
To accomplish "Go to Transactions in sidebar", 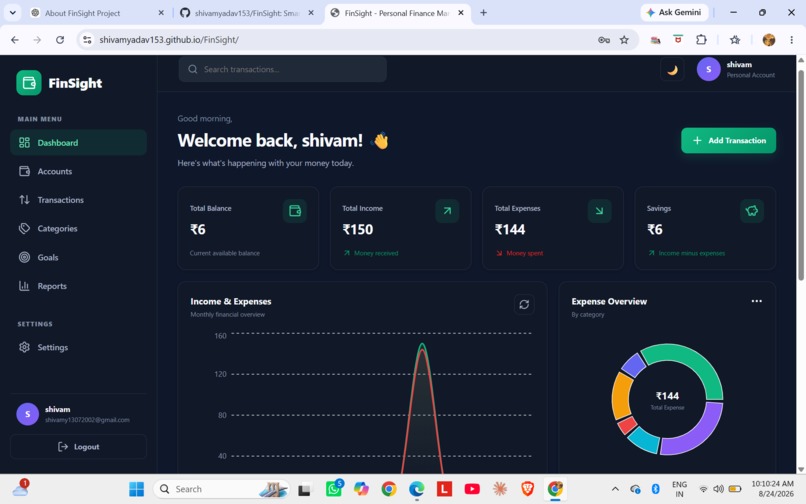I will [78, 200].
